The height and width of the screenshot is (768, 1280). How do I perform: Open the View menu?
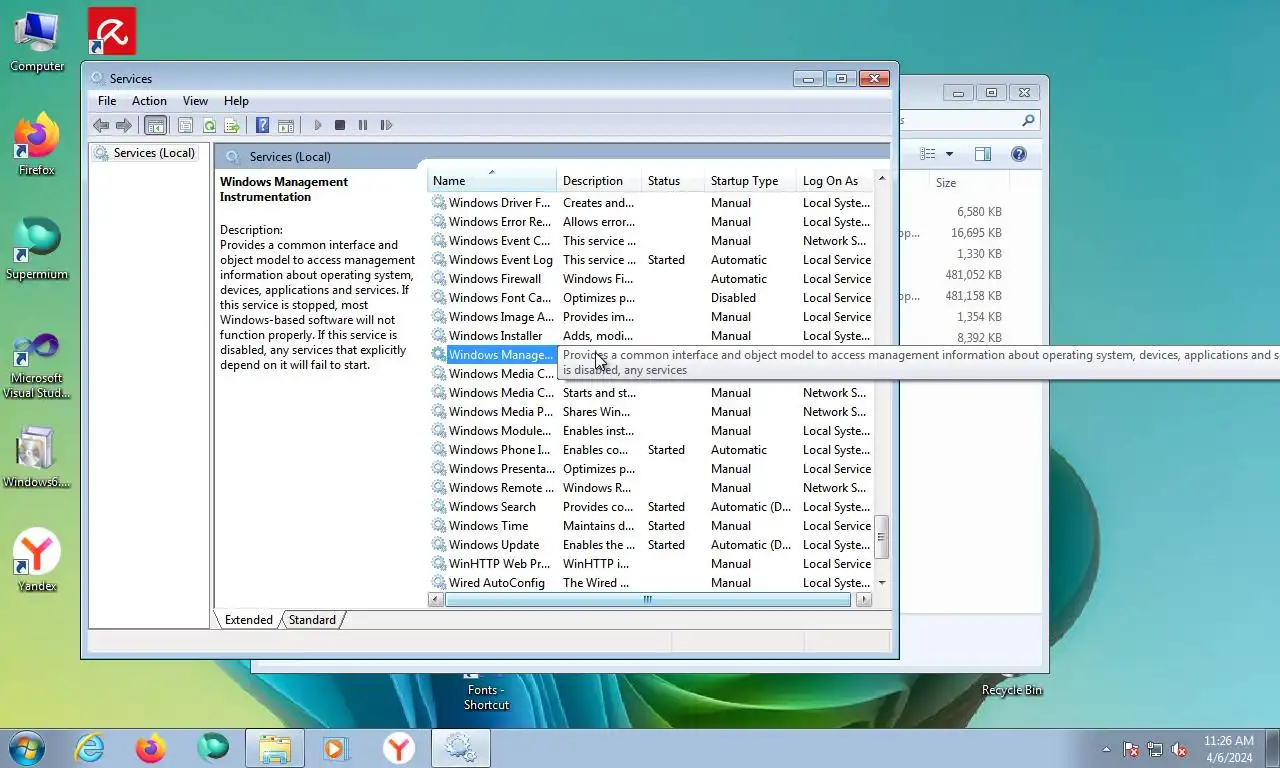[x=195, y=101]
